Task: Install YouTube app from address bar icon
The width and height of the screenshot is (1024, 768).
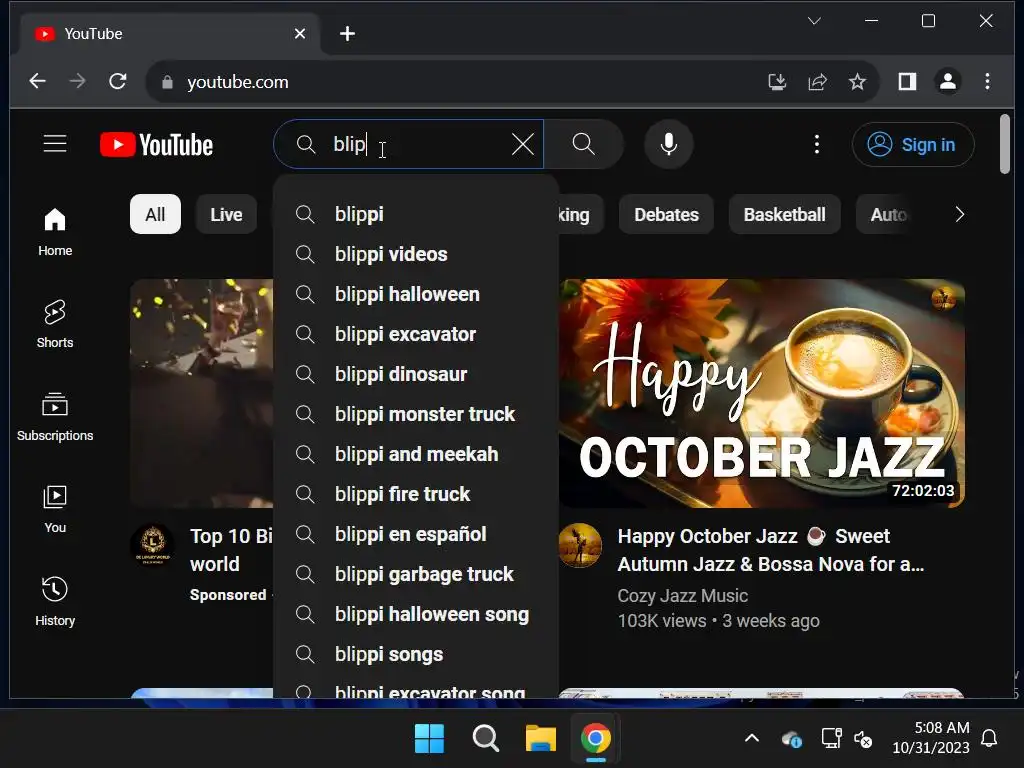Action: click(x=777, y=82)
